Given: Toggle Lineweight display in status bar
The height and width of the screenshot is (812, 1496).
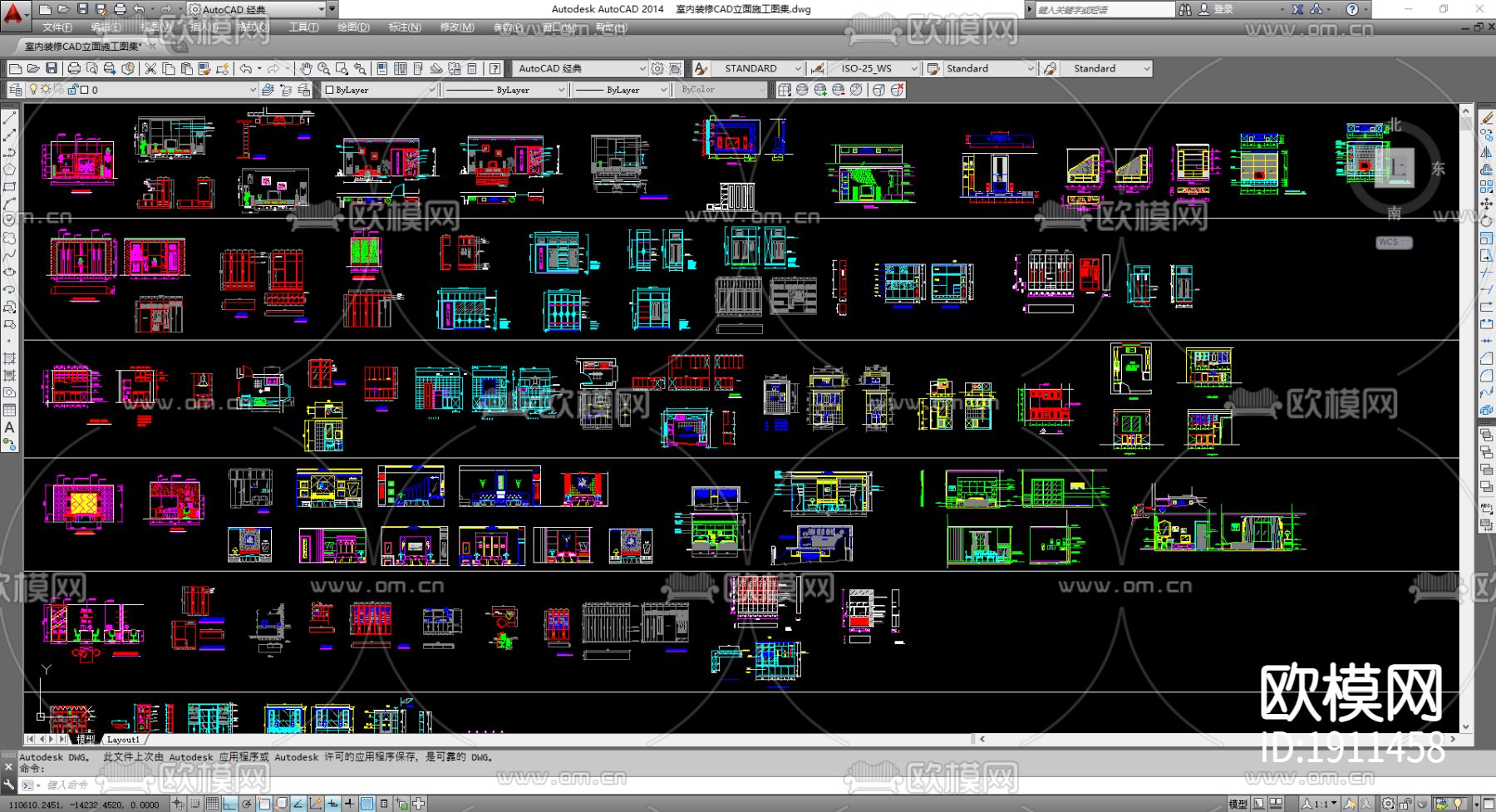Looking at the screenshot, I should (350, 804).
